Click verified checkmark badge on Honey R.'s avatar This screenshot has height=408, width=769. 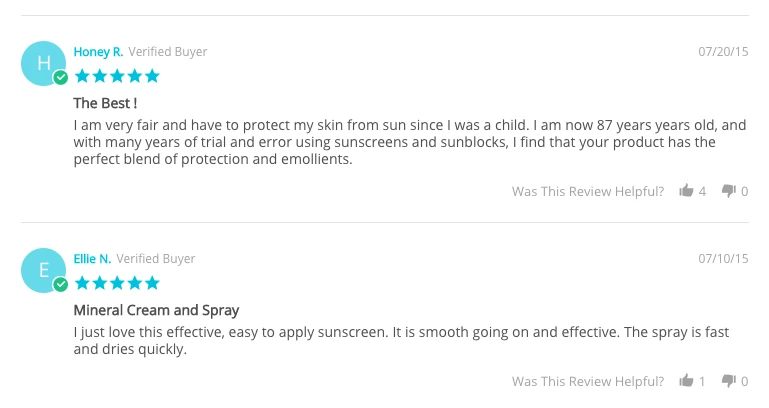coord(61,78)
